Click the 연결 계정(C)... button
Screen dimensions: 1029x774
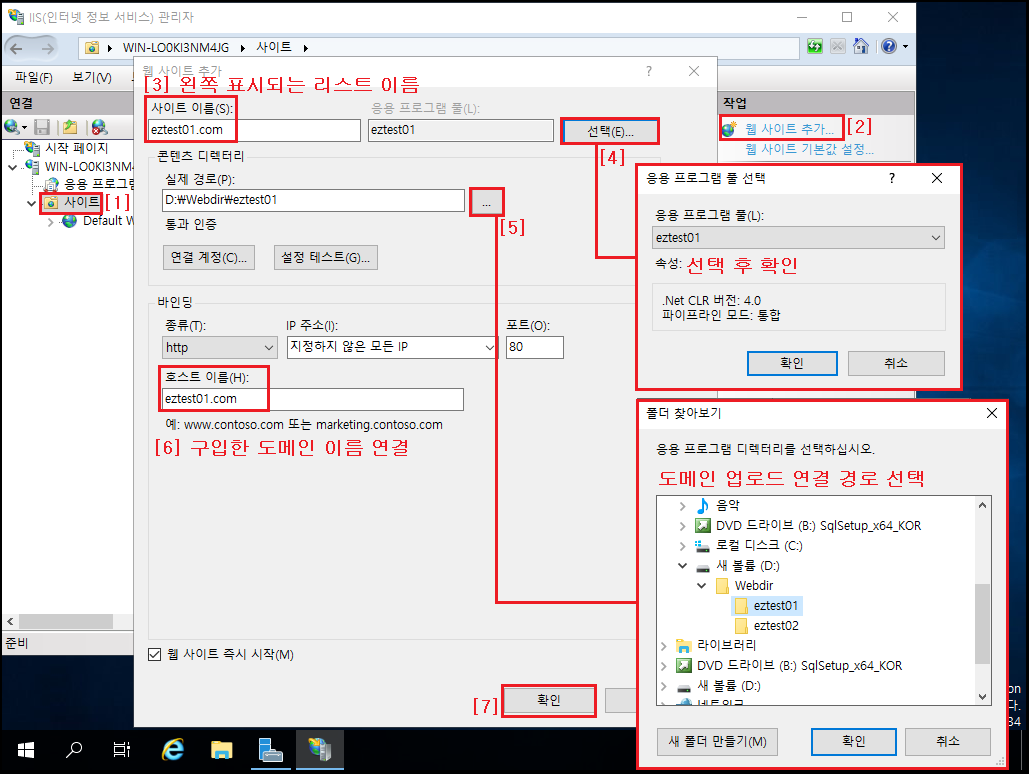click(209, 257)
